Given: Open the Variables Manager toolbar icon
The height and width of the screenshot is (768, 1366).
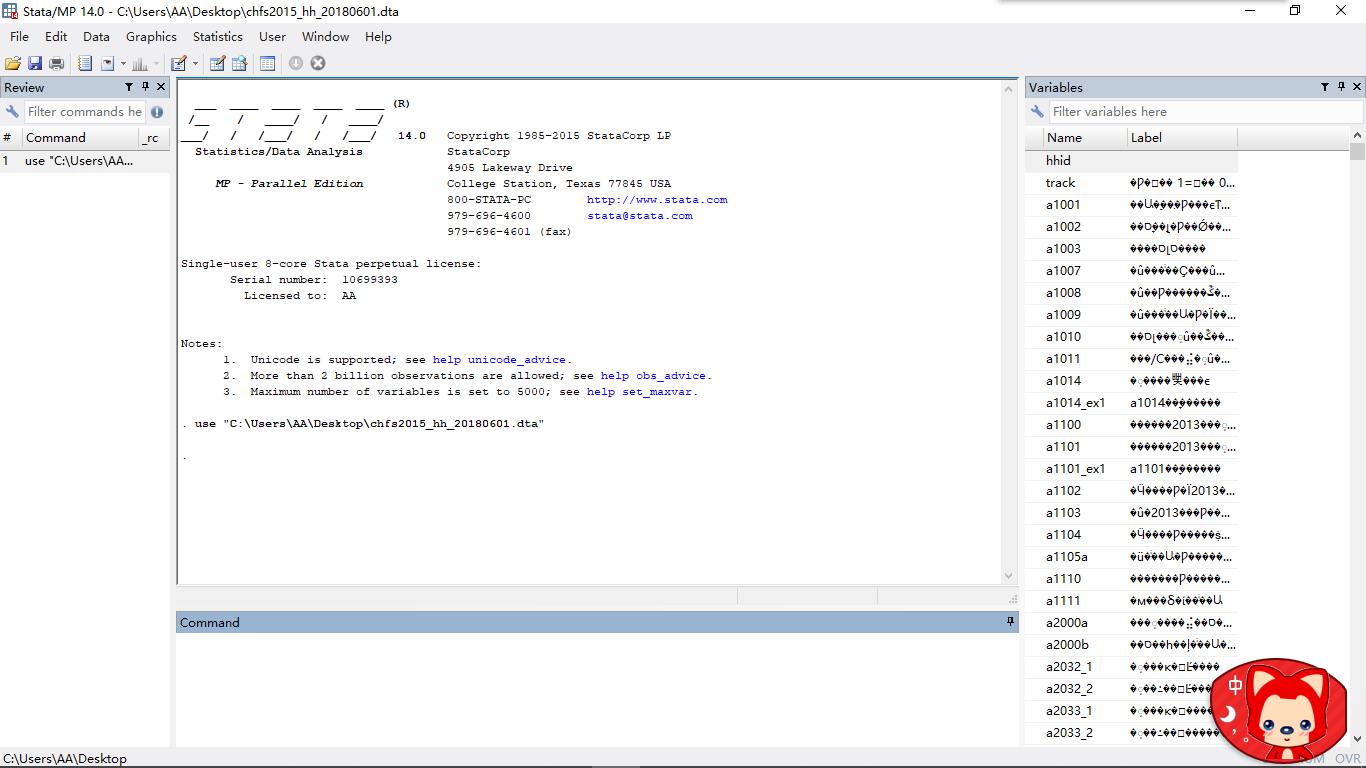Looking at the screenshot, I should [x=268, y=63].
